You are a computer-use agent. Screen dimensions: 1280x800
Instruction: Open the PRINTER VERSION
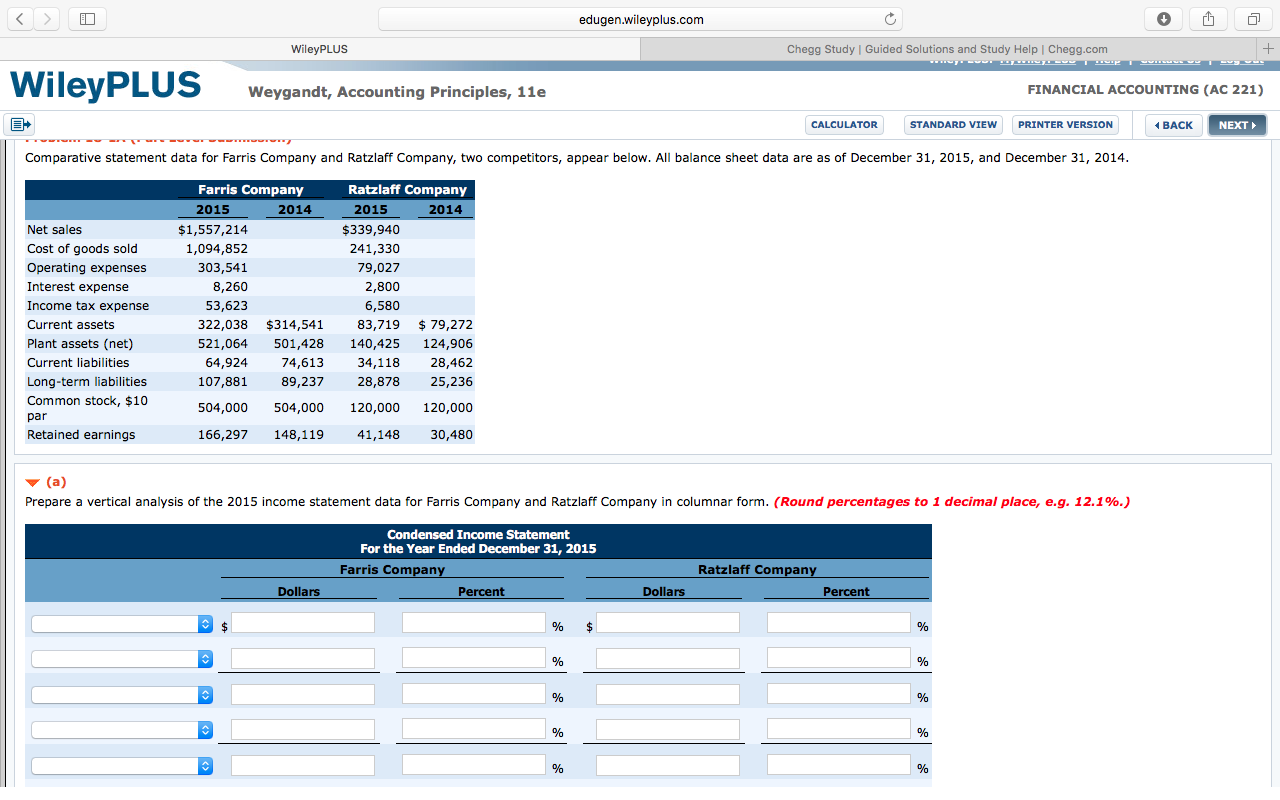click(x=1065, y=125)
